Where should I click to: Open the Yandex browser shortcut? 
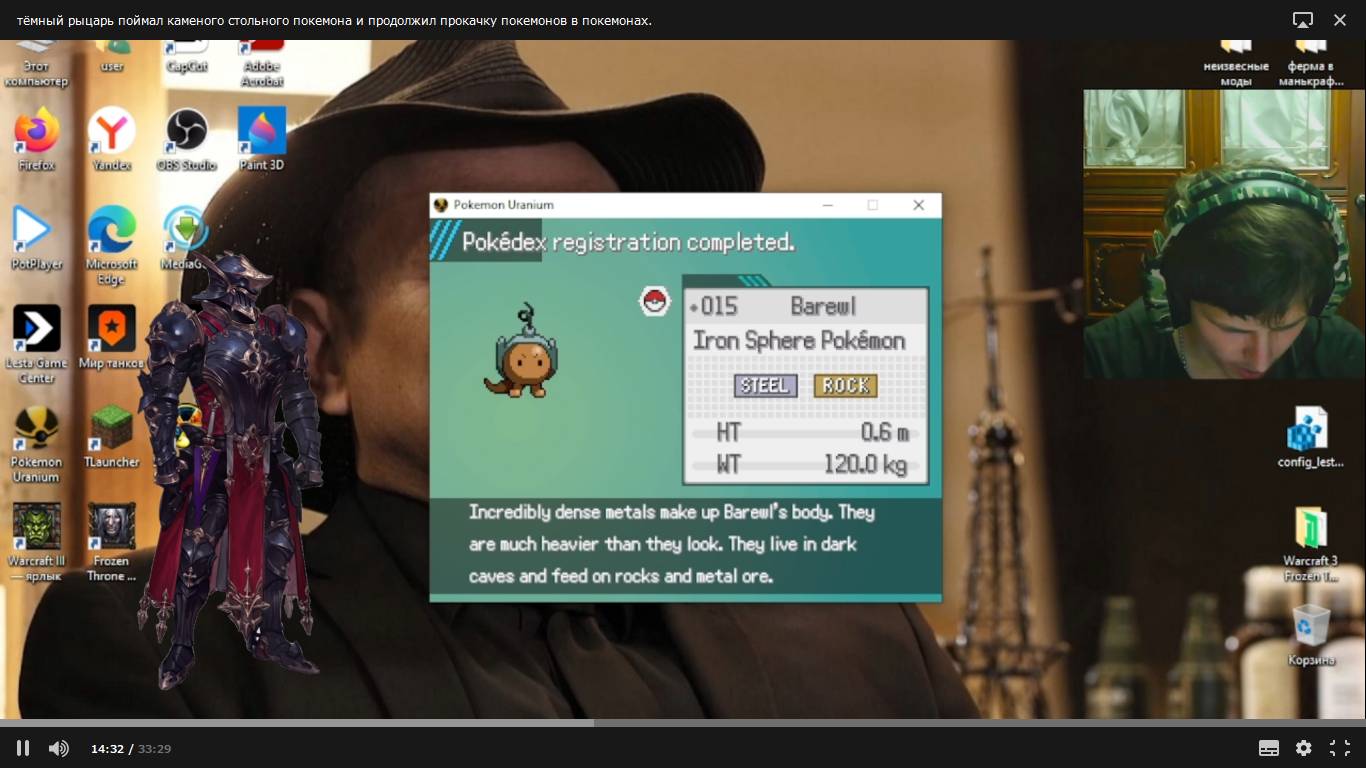pos(112,139)
